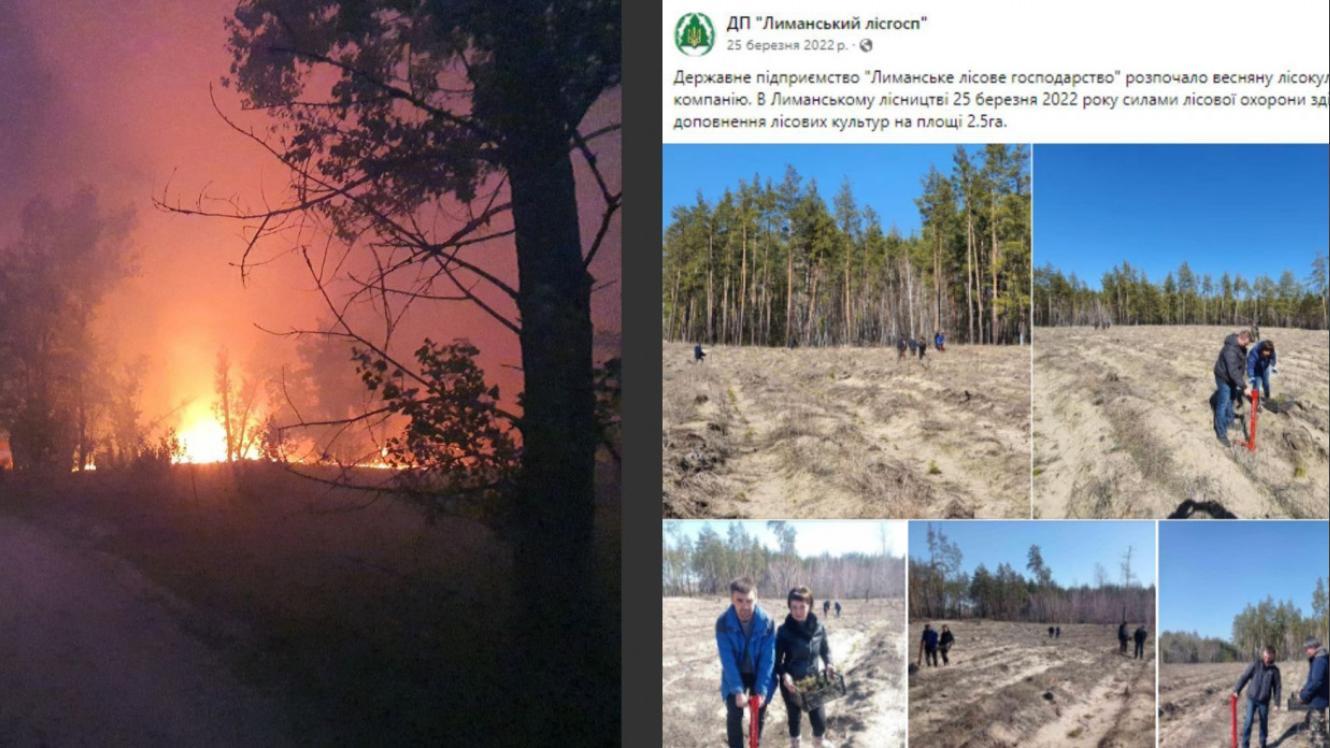This screenshot has width=1330, height=748.
Task: Click the Лиманський лісгосп page avatar logo
Action: pyautogui.click(x=694, y=34)
